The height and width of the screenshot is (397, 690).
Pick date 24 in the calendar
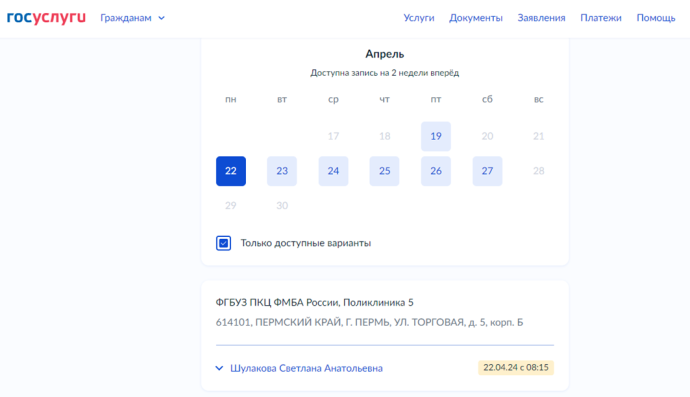coord(333,171)
